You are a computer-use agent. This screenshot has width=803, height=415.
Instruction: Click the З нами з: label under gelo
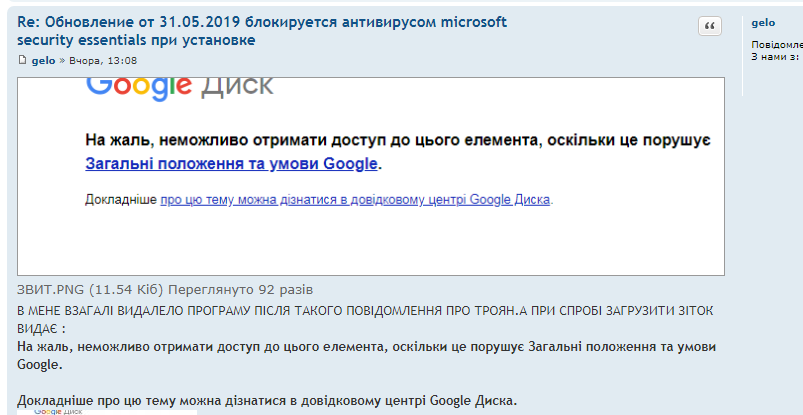click(774, 57)
